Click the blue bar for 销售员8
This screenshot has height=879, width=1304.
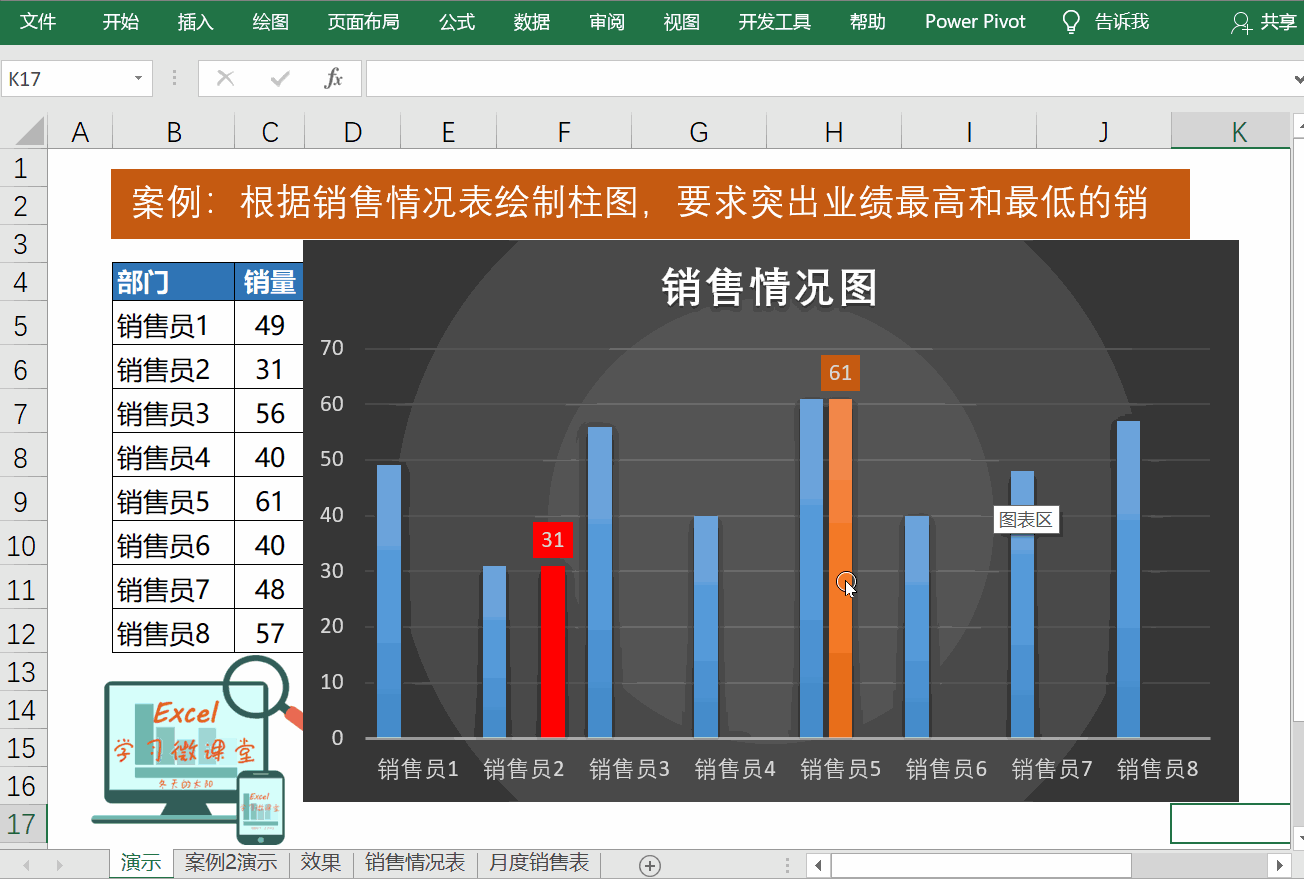tap(1128, 579)
